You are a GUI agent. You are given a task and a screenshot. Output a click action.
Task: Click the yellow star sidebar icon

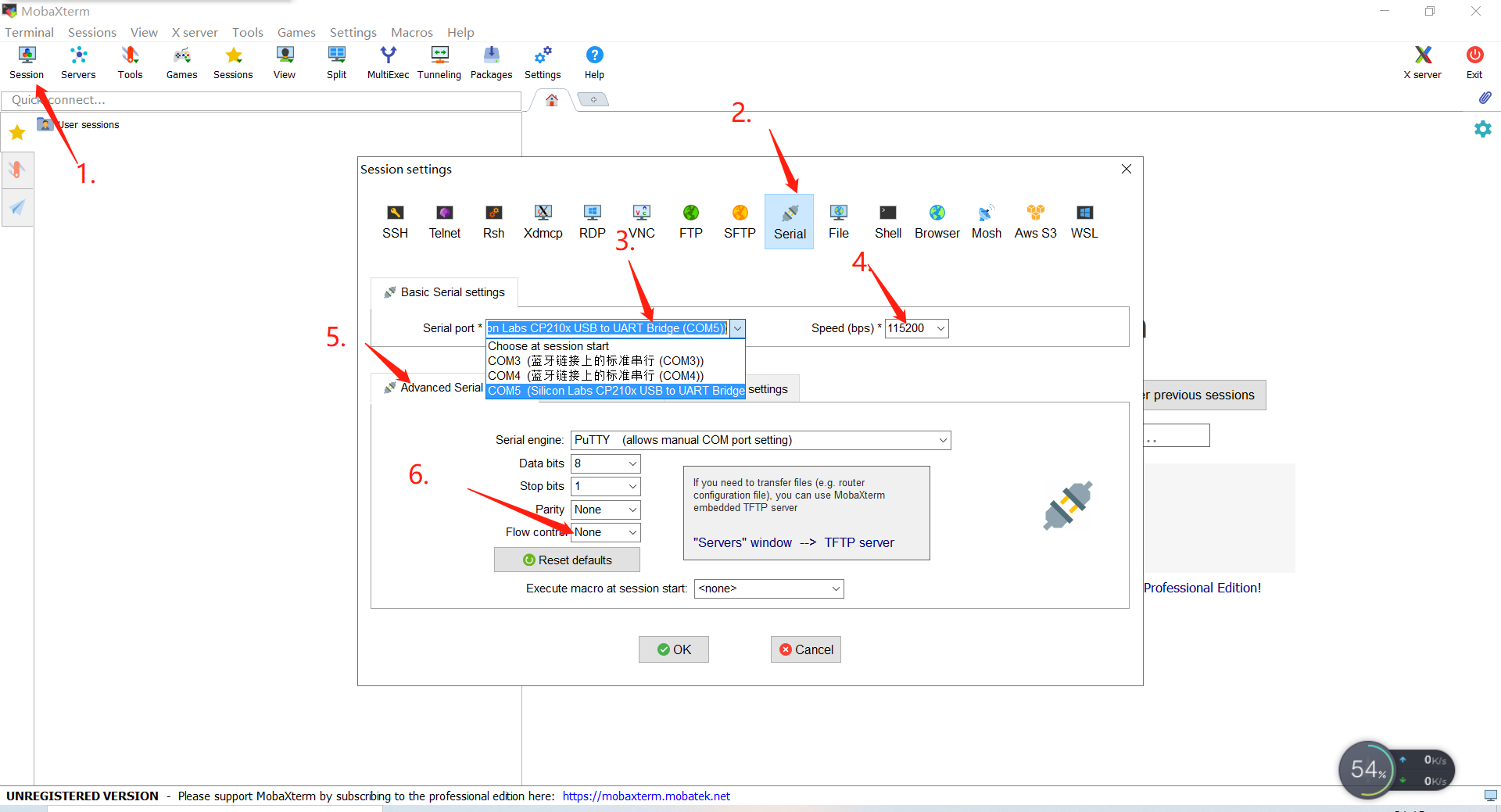17,132
